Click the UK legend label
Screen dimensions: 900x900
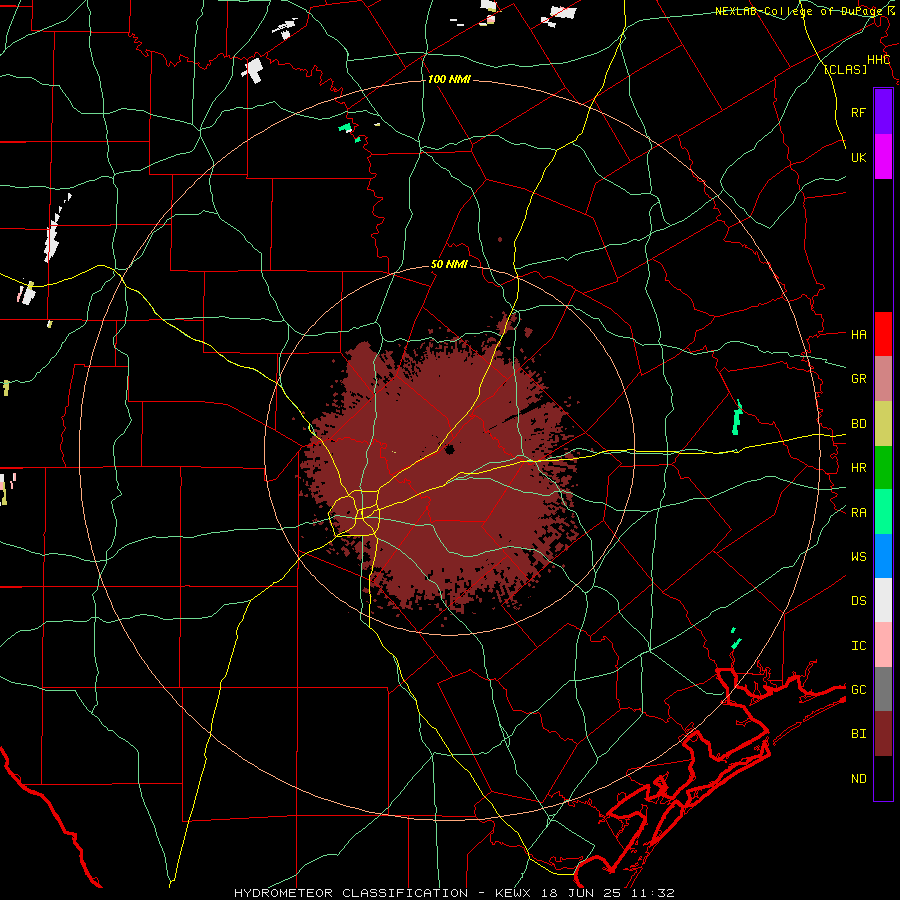point(858,157)
